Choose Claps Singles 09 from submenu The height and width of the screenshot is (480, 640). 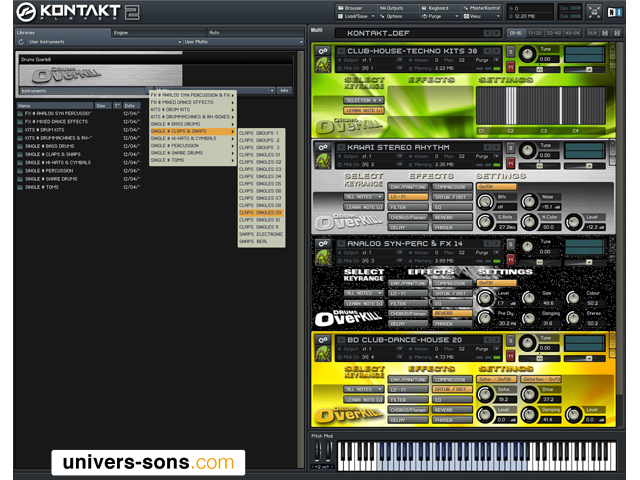261,213
